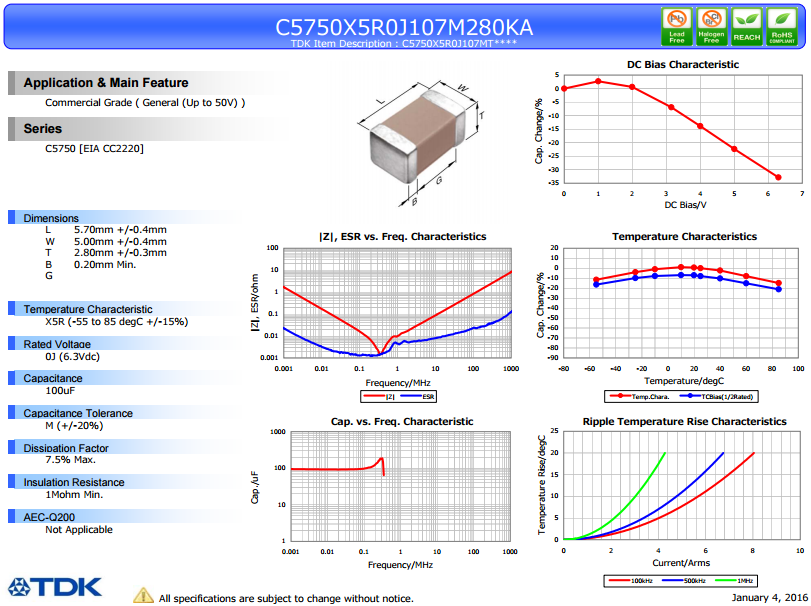Click the 7.5% Max. value
The image size is (811, 606).
[x=70, y=460]
